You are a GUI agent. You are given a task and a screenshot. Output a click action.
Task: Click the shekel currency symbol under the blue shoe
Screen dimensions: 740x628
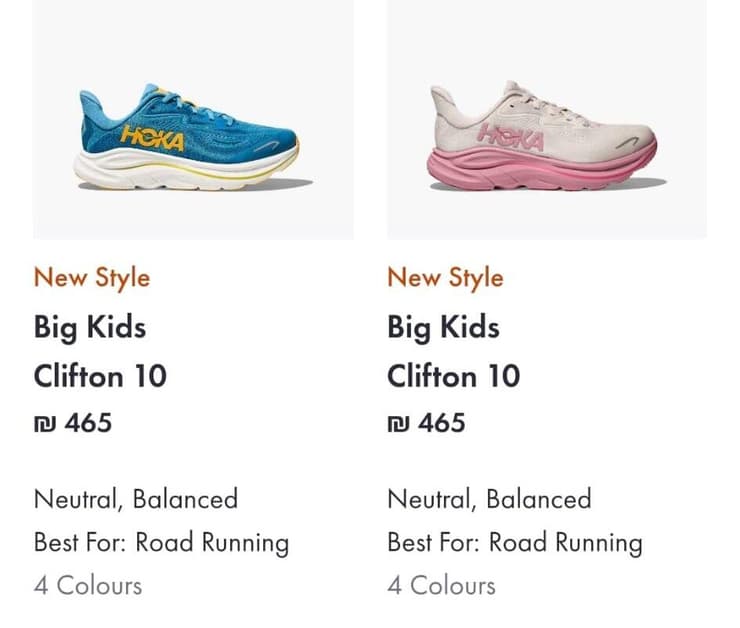(45, 423)
